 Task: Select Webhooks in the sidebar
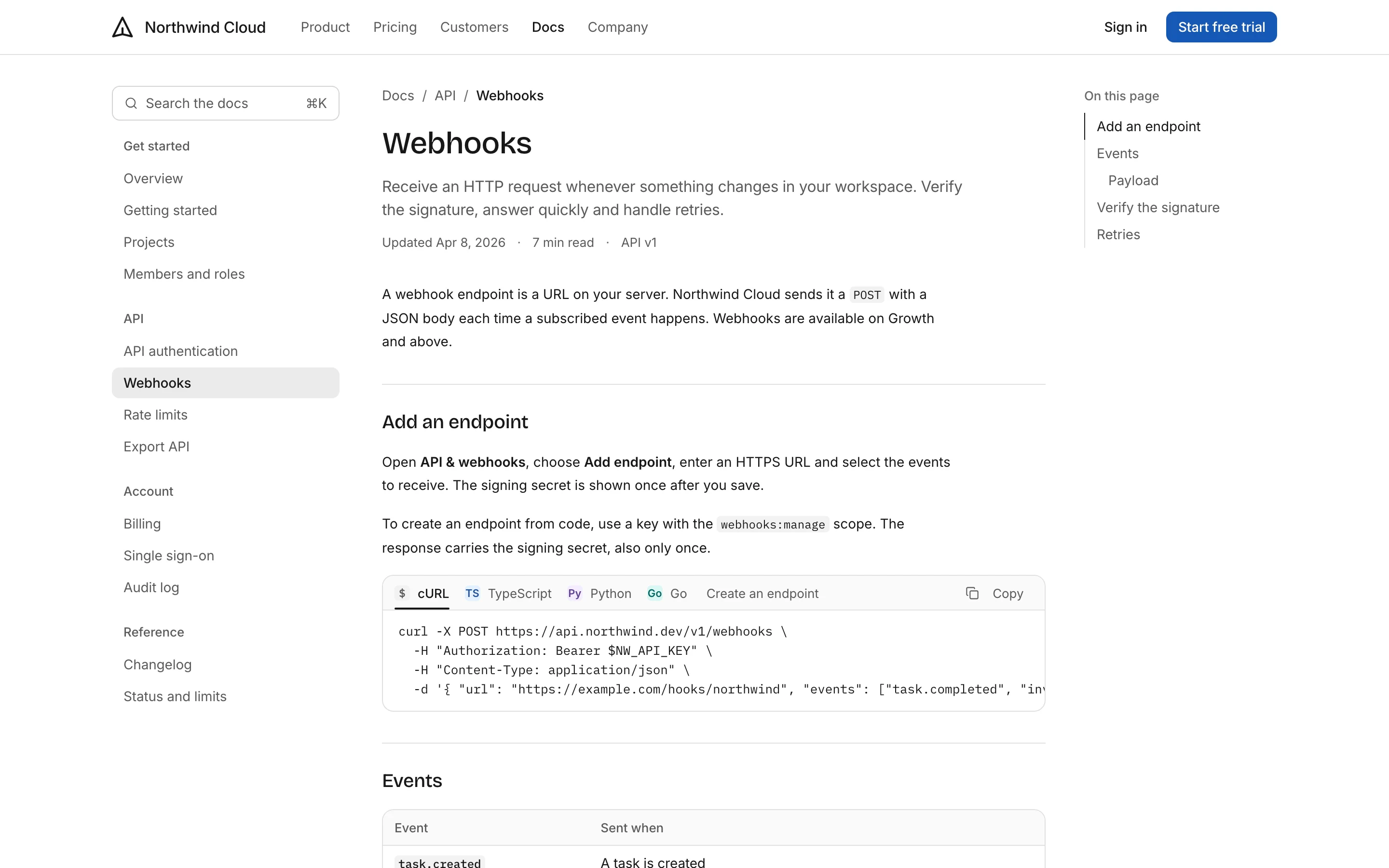226,383
